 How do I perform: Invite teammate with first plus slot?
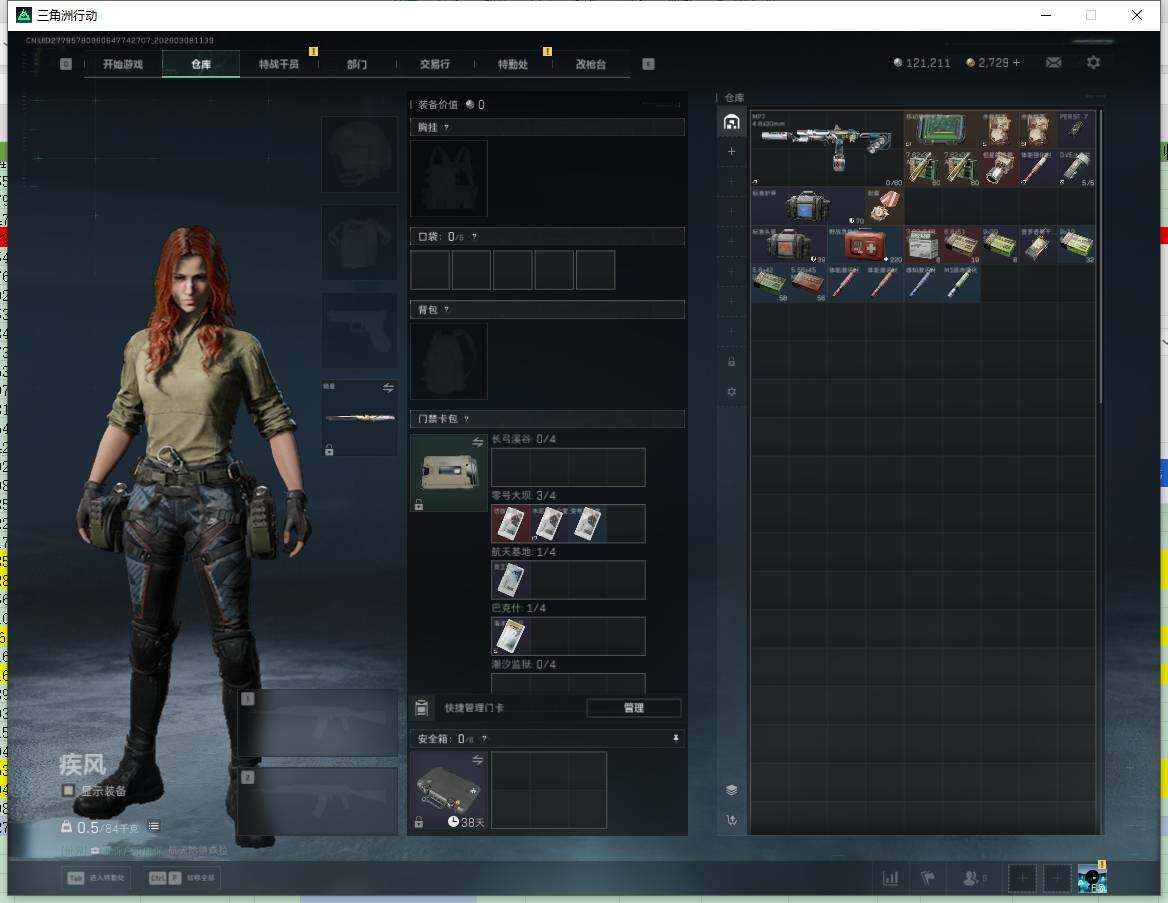tap(1022, 878)
